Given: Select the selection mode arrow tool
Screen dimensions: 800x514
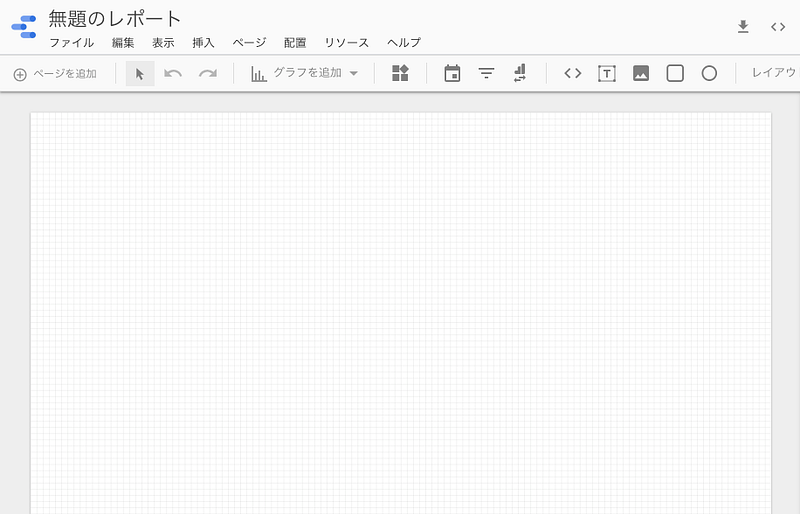Looking at the screenshot, I should coord(140,74).
